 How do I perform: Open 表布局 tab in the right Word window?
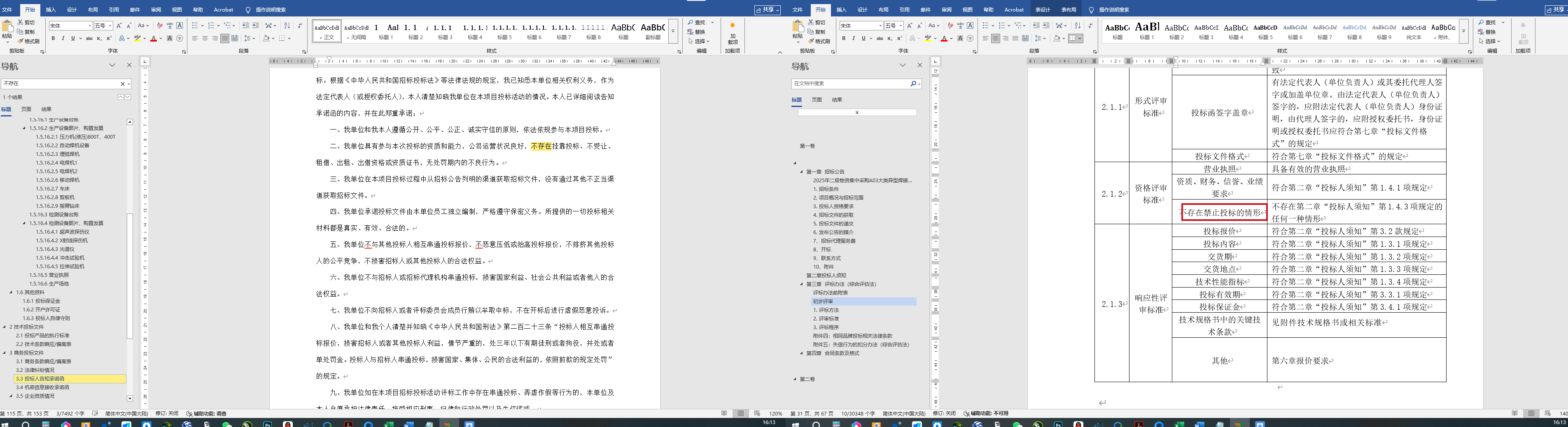point(1068,10)
